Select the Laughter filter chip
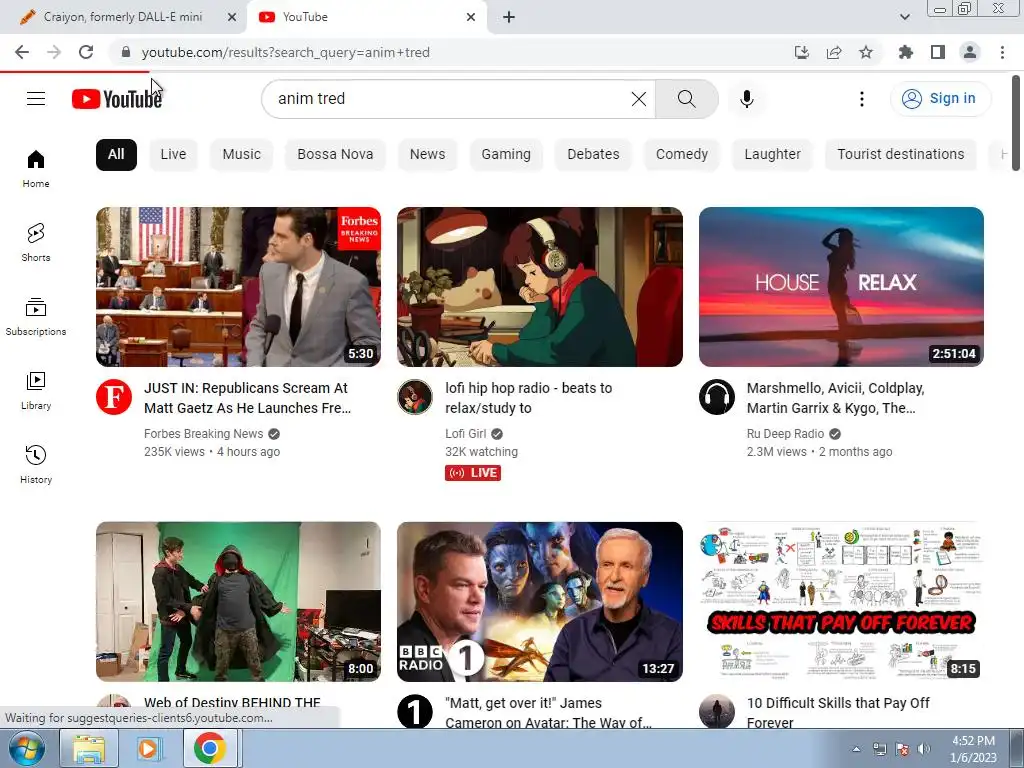1024x768 pixels. click(773, 155)
